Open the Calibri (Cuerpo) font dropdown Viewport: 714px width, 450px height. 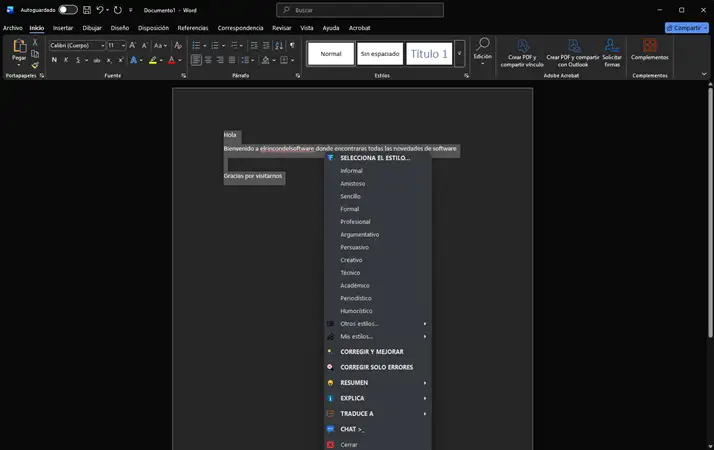[77, 45]
